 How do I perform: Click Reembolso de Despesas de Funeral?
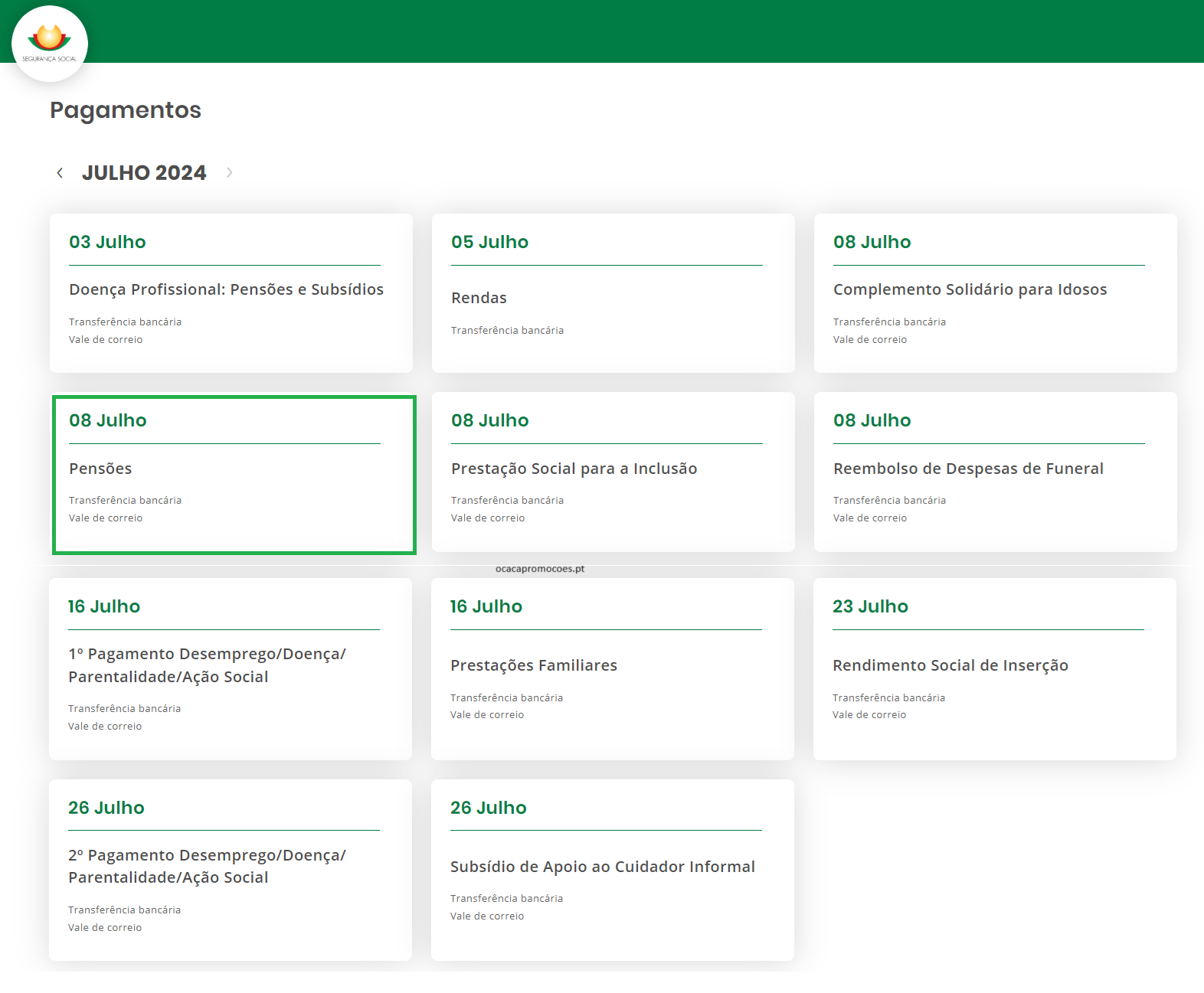tap(968, 469)
